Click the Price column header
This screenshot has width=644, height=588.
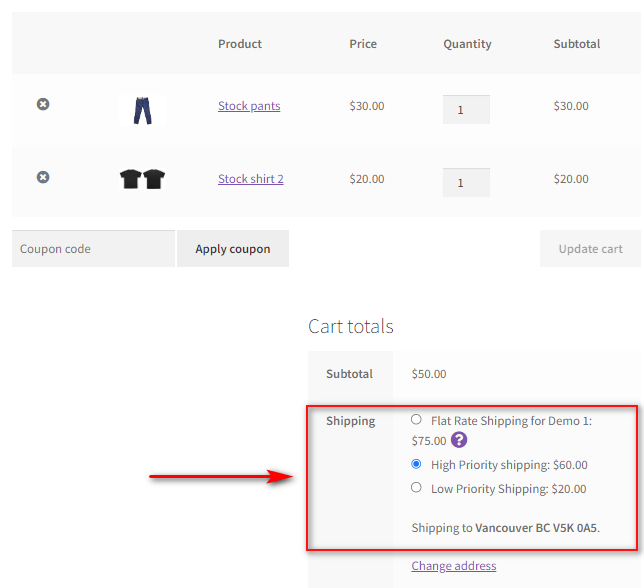click(x=363, y=44)
